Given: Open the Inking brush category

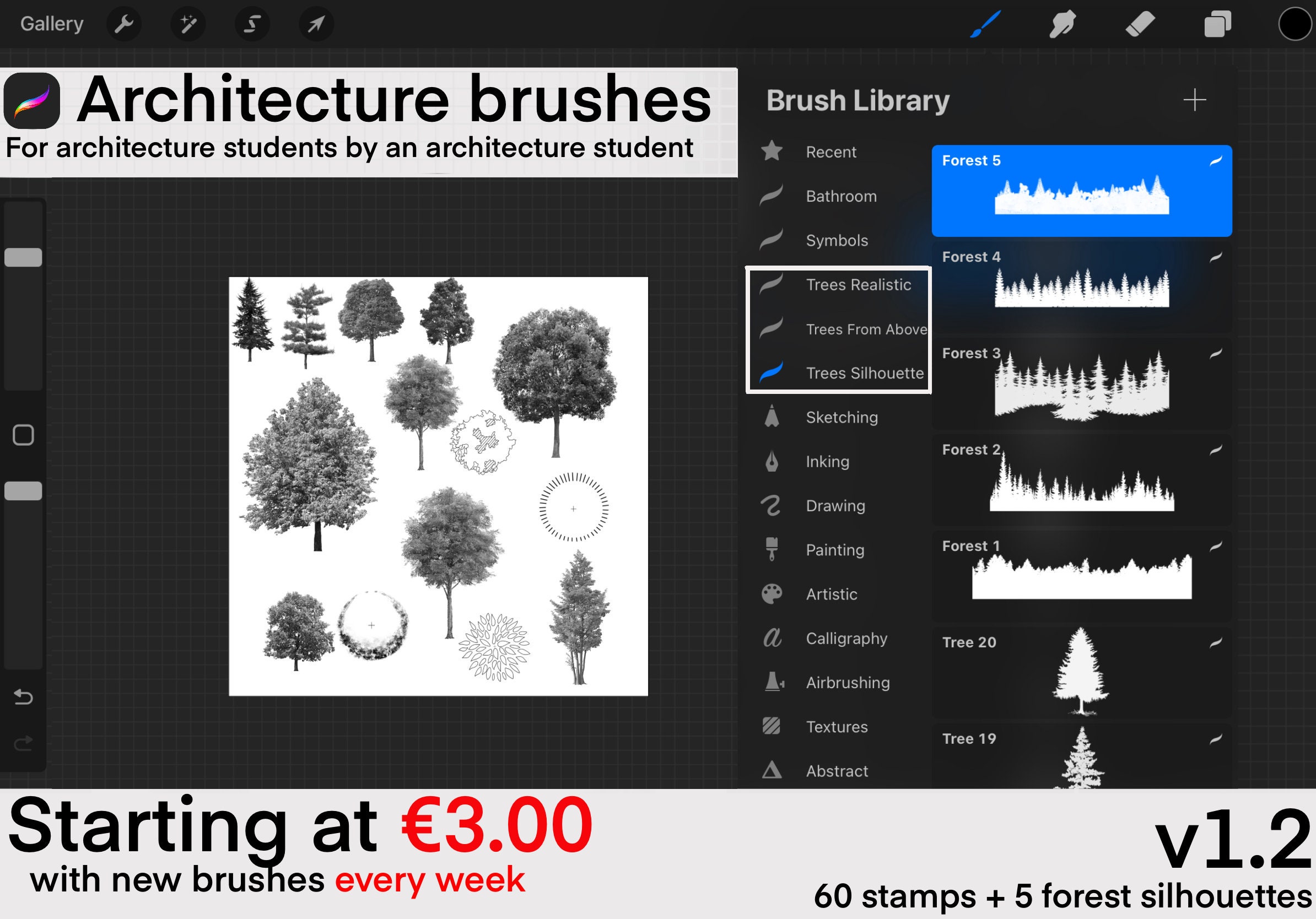Looking at the screenshot, I should pyautogui.click(x=827, y=461).
